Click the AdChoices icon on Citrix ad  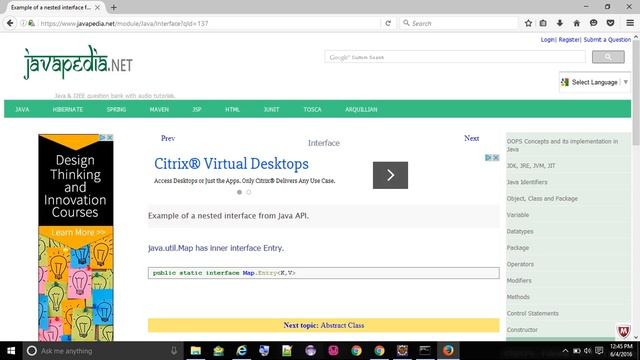pos(488,158)
